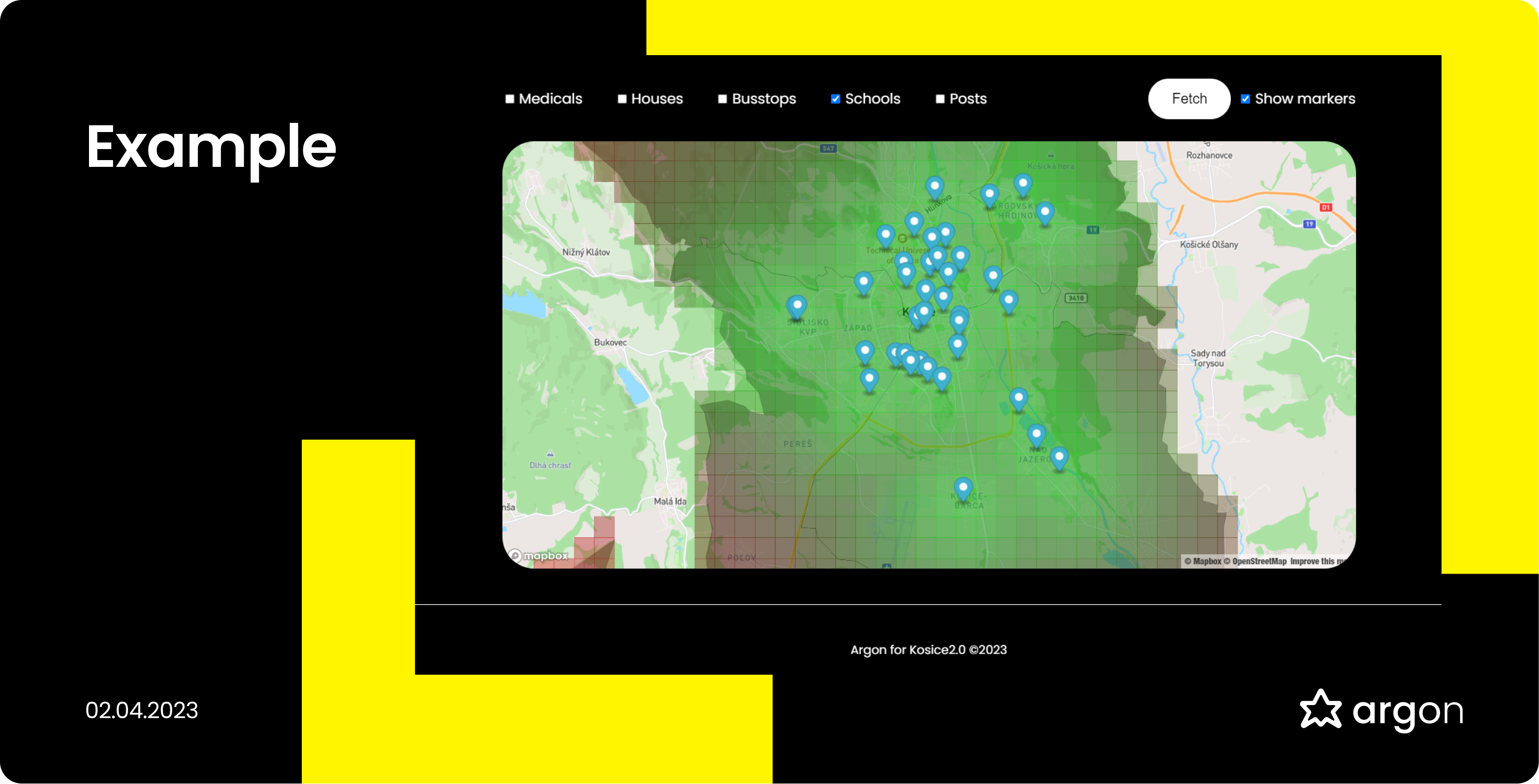Click the Argon star logo

click(x=1320, y=710)
